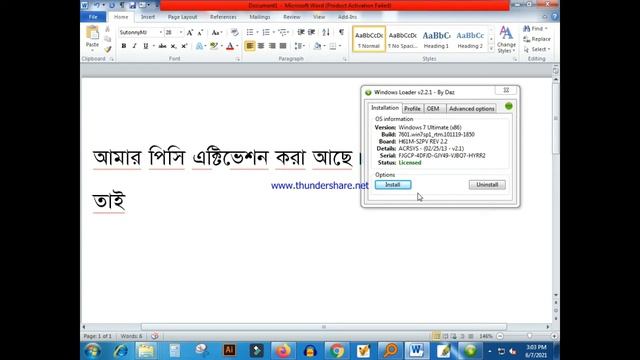
Task: Click the horizontal scrollbar thumb
Action: pyautogui.click(x=324, y=327)
